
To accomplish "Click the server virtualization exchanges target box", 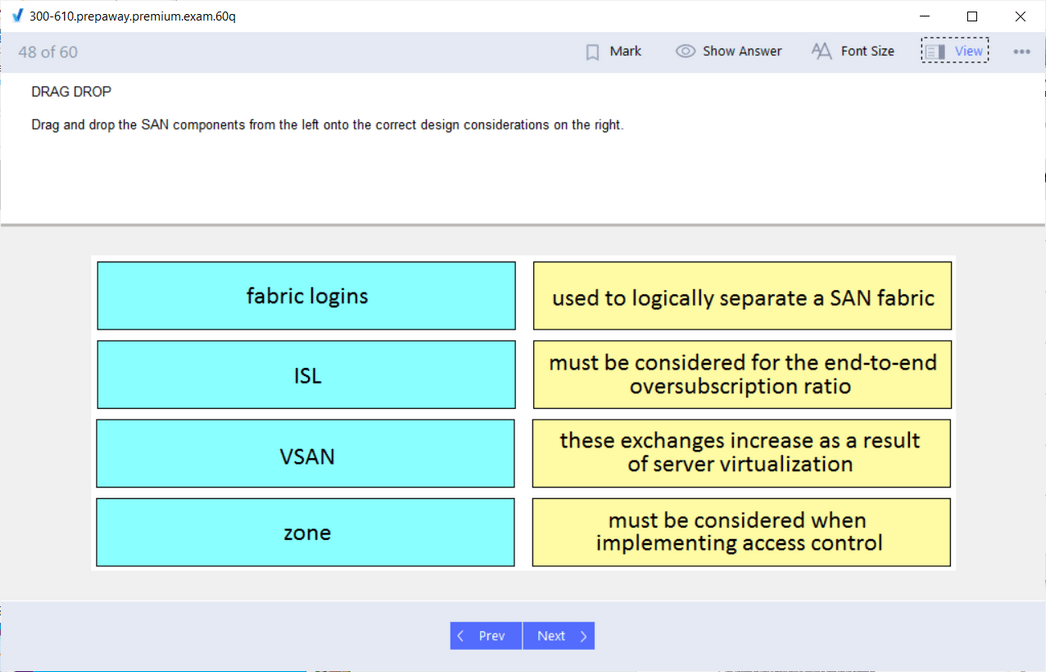I will [x=742, y=454].
